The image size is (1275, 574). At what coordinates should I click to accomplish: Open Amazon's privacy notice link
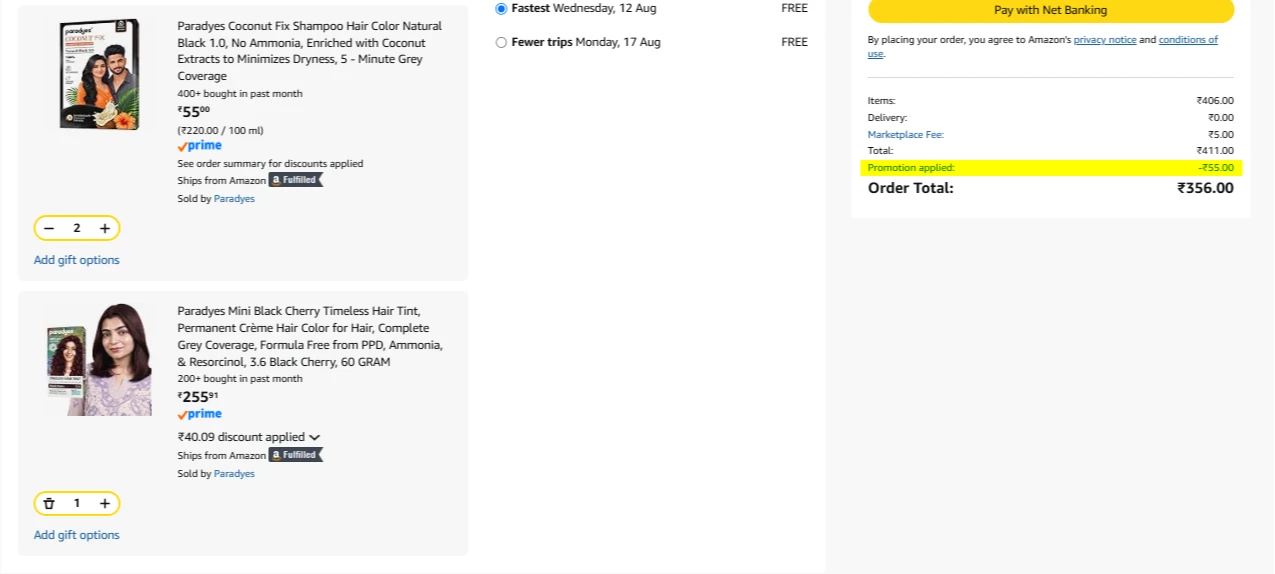1105,40
